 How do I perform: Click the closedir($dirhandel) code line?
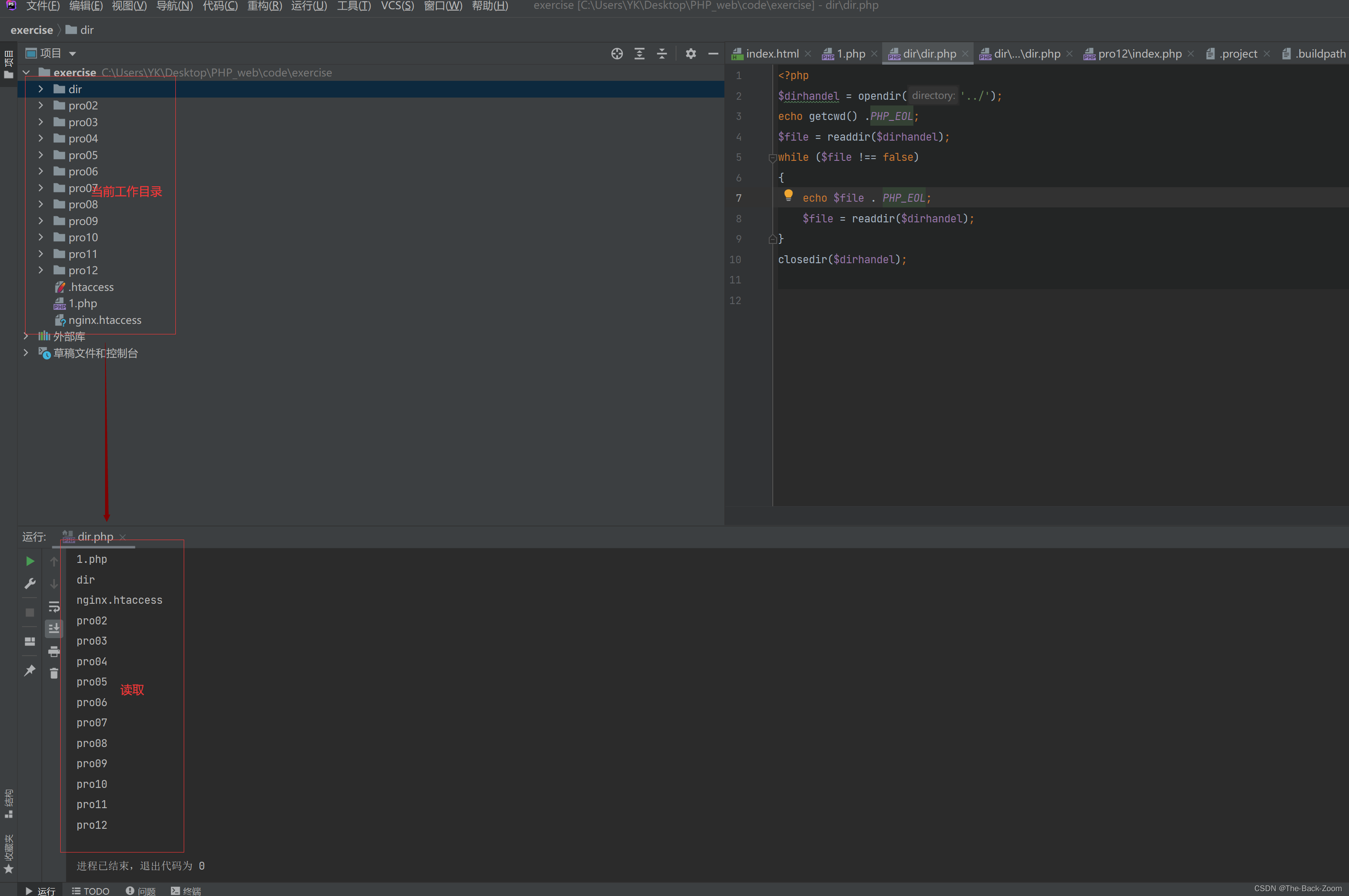pos(842,259)
